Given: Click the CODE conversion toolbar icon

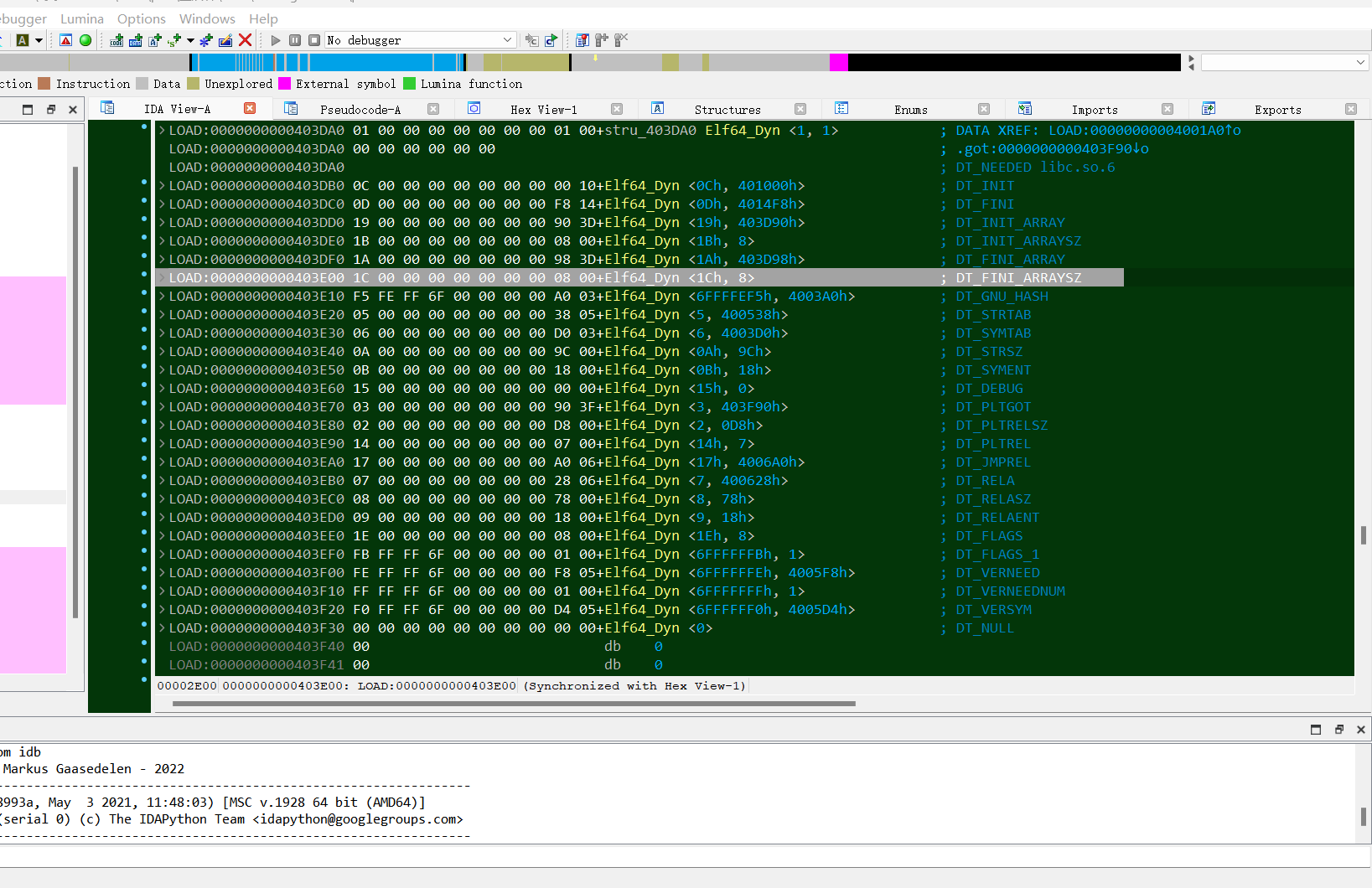Looking at the screenshot, I should 116,40.
